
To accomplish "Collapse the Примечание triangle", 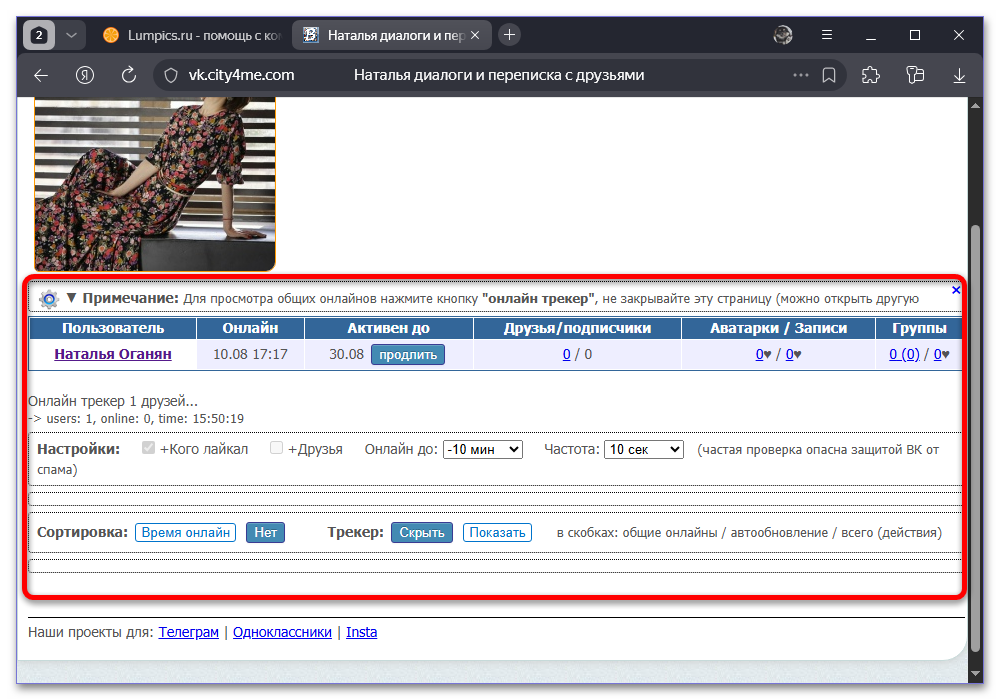I will pos(71,298).
